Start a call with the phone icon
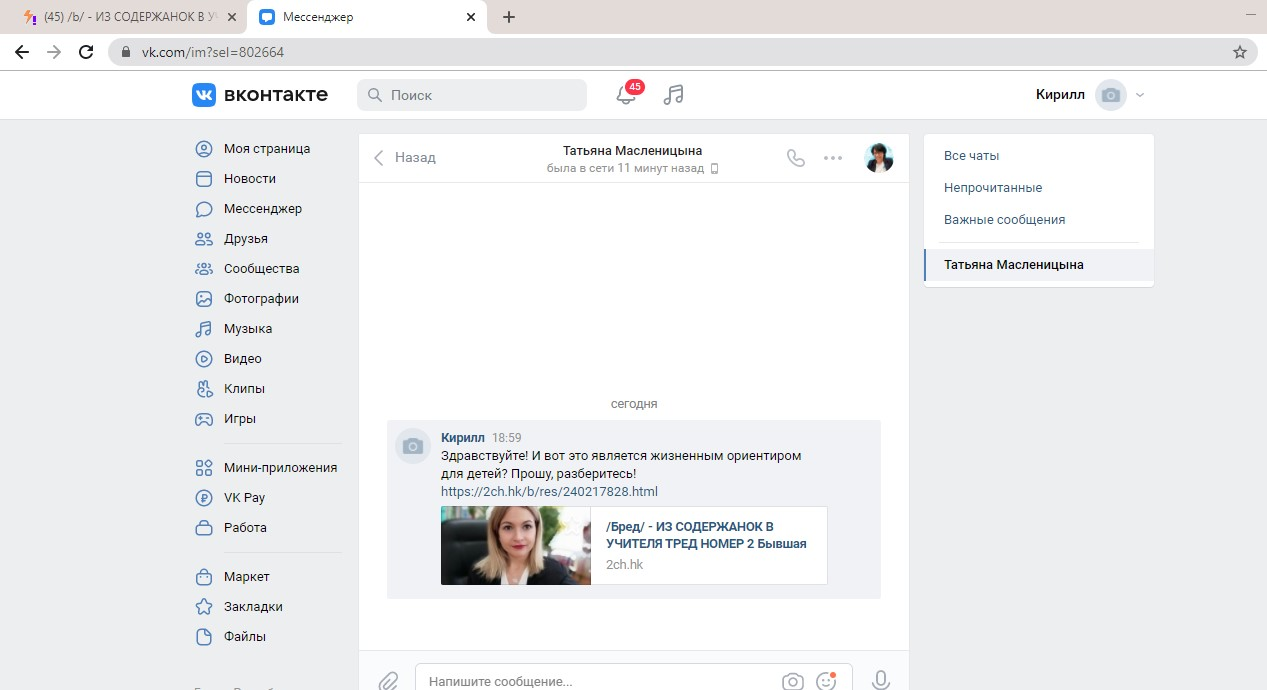1267x690 pixels. (x=796, y=158)
